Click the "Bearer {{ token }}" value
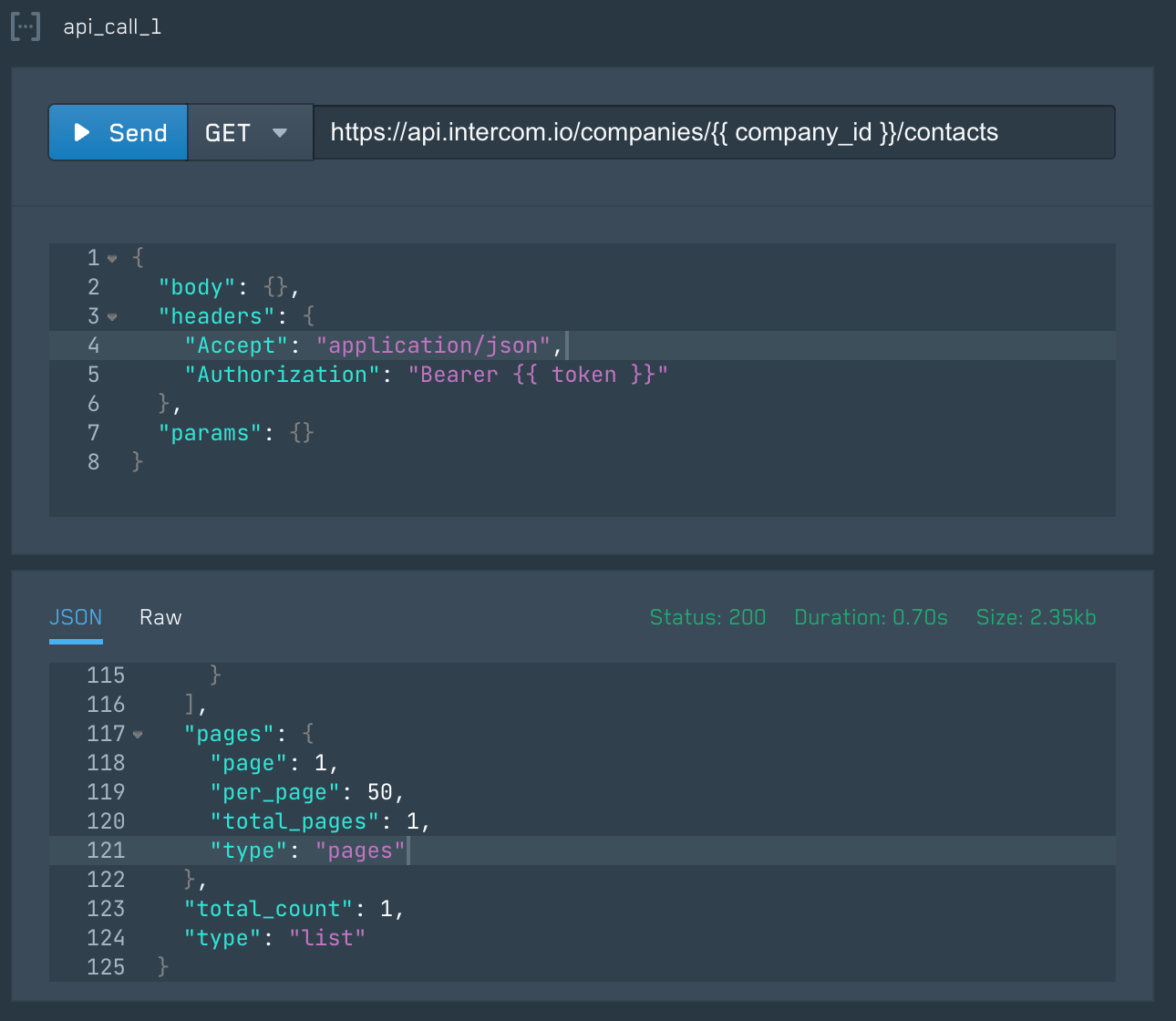The image size is (1176, 1021). [x=538, y=375]
